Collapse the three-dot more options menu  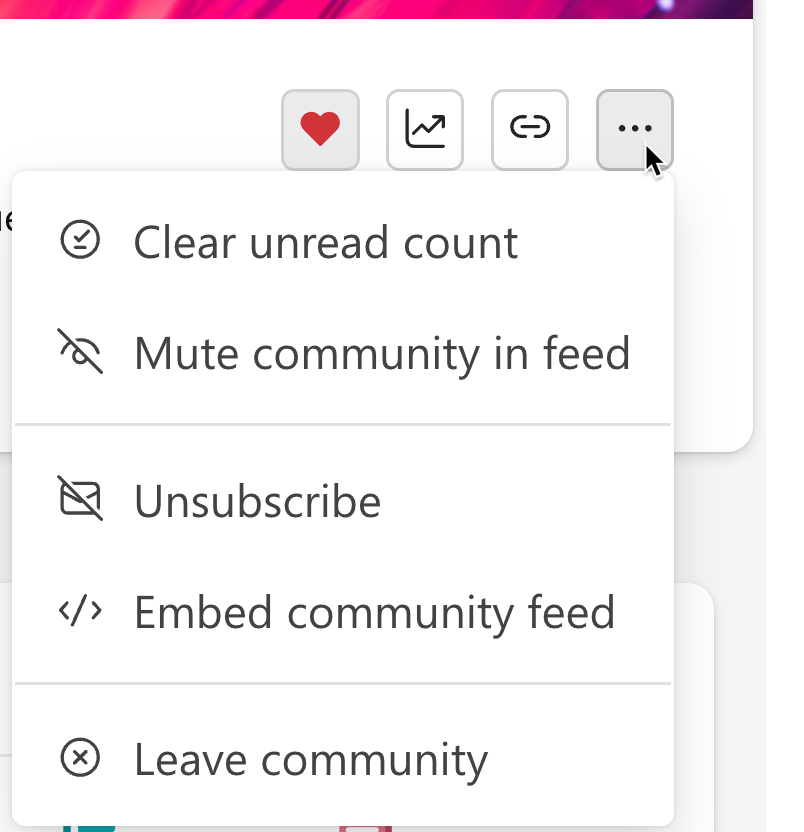point(635,129)
